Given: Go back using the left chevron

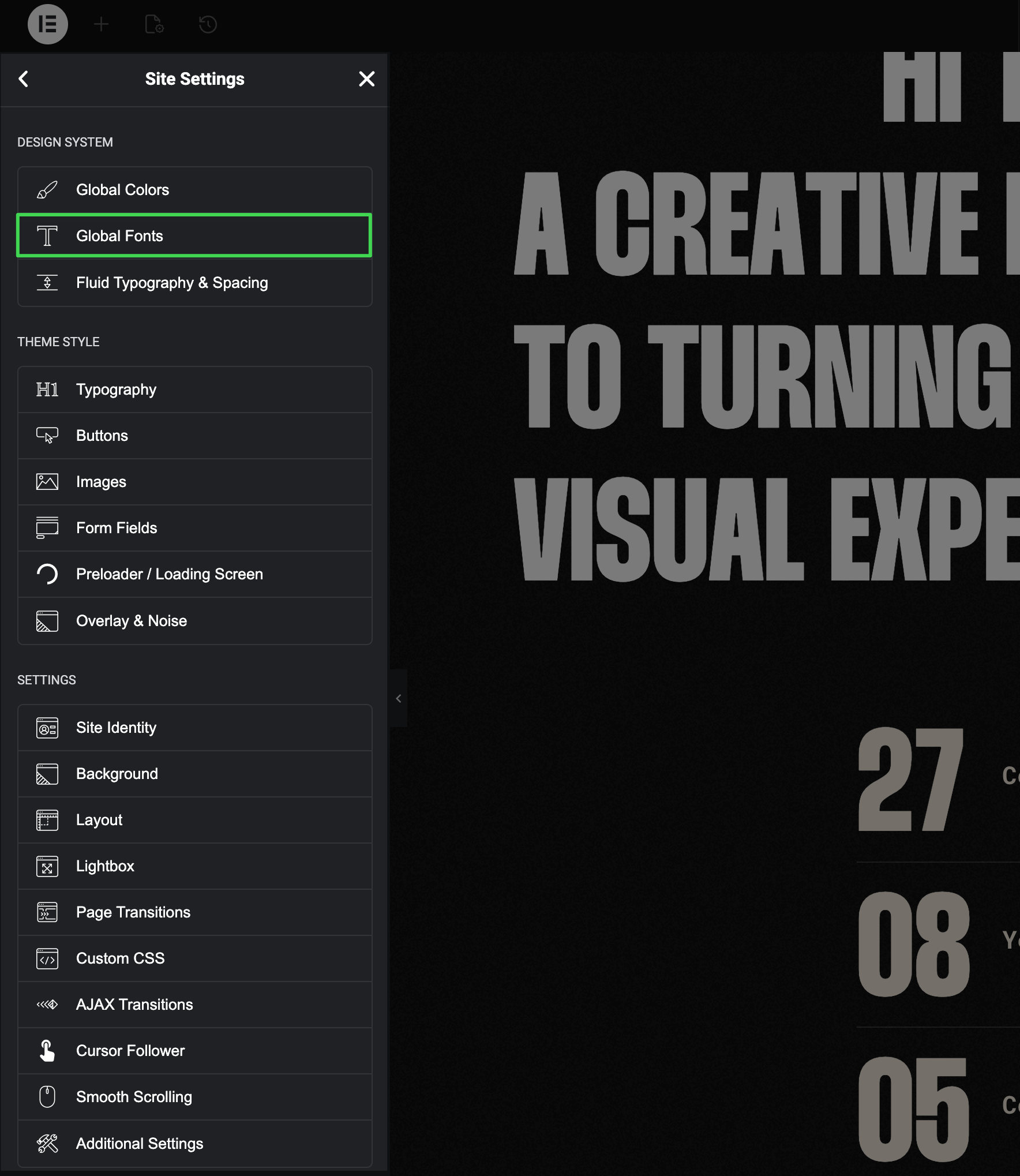Looking at the screenshot, I should (24, 79).
